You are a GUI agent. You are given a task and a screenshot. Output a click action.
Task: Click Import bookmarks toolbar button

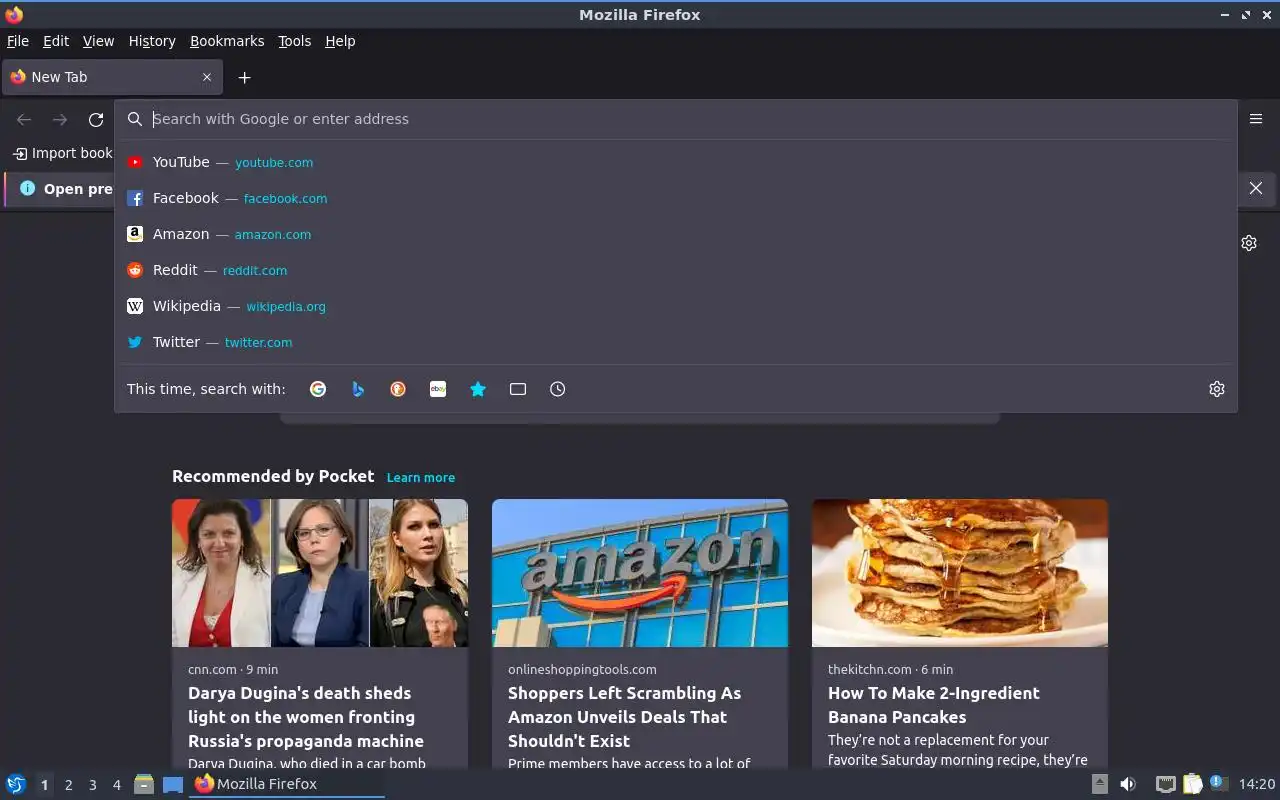click(62, 153)
